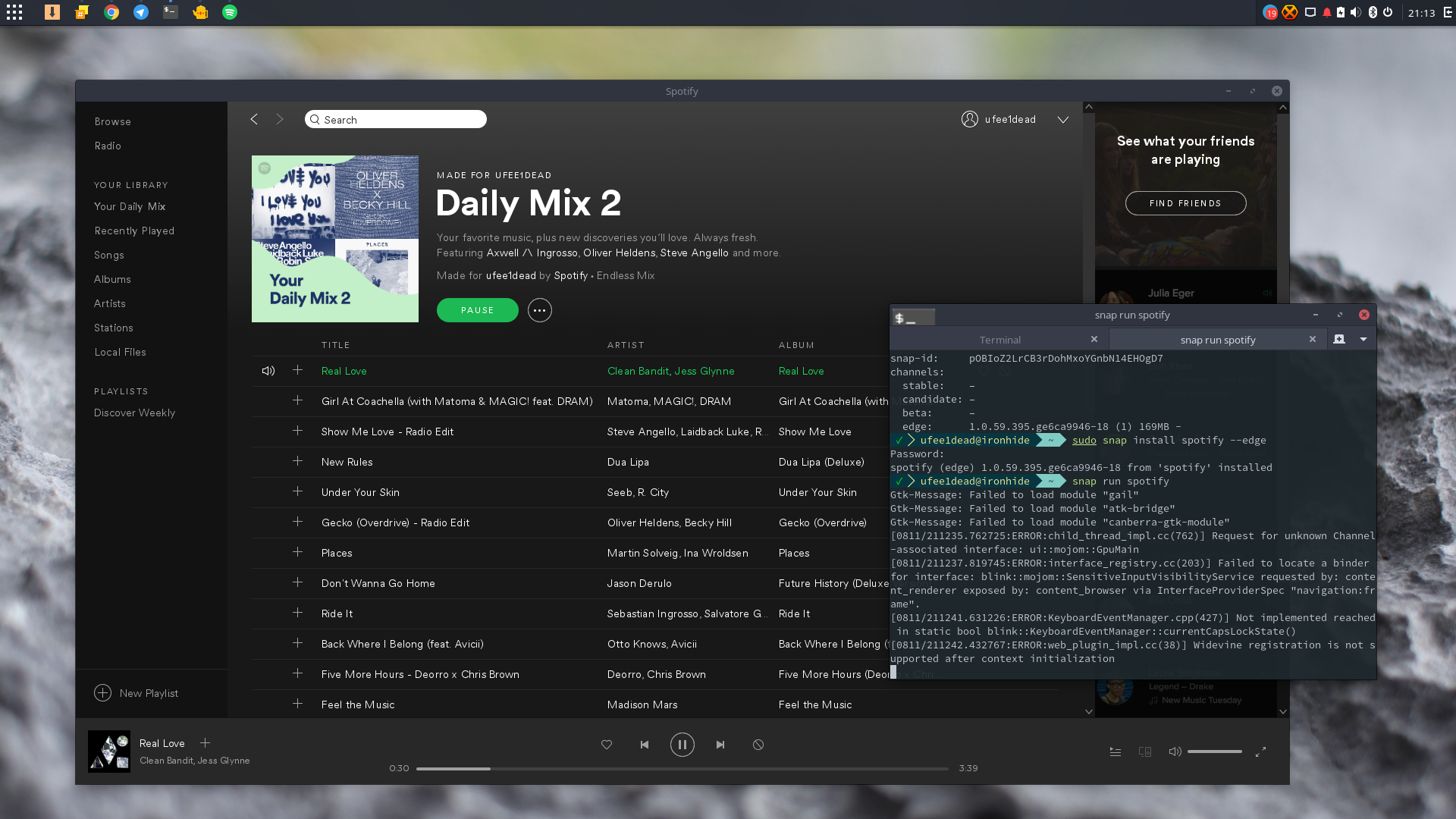Open the devices available icon
The height and width of the screenshot is (819, 1456).
click(1145, 752)
